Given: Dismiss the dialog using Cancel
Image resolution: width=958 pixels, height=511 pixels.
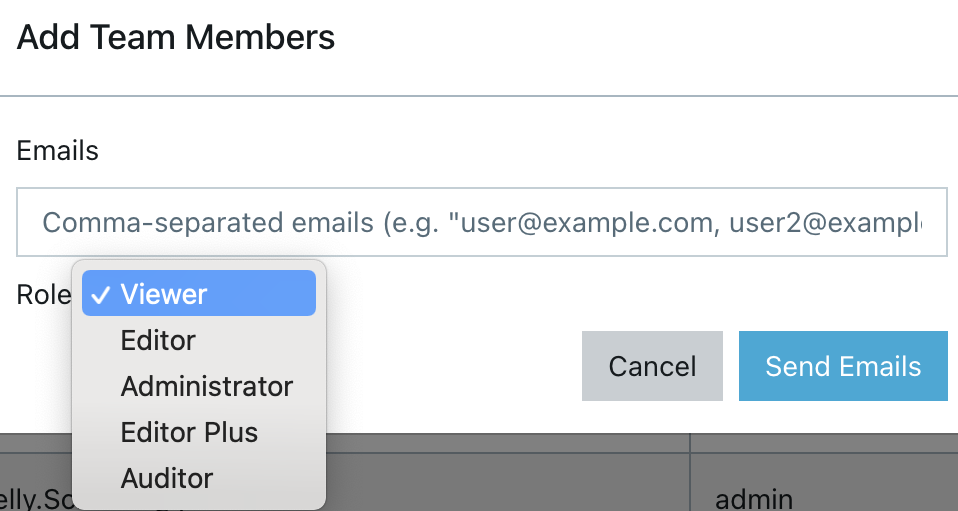Looking at the screenshot, I should click(652, 366).
